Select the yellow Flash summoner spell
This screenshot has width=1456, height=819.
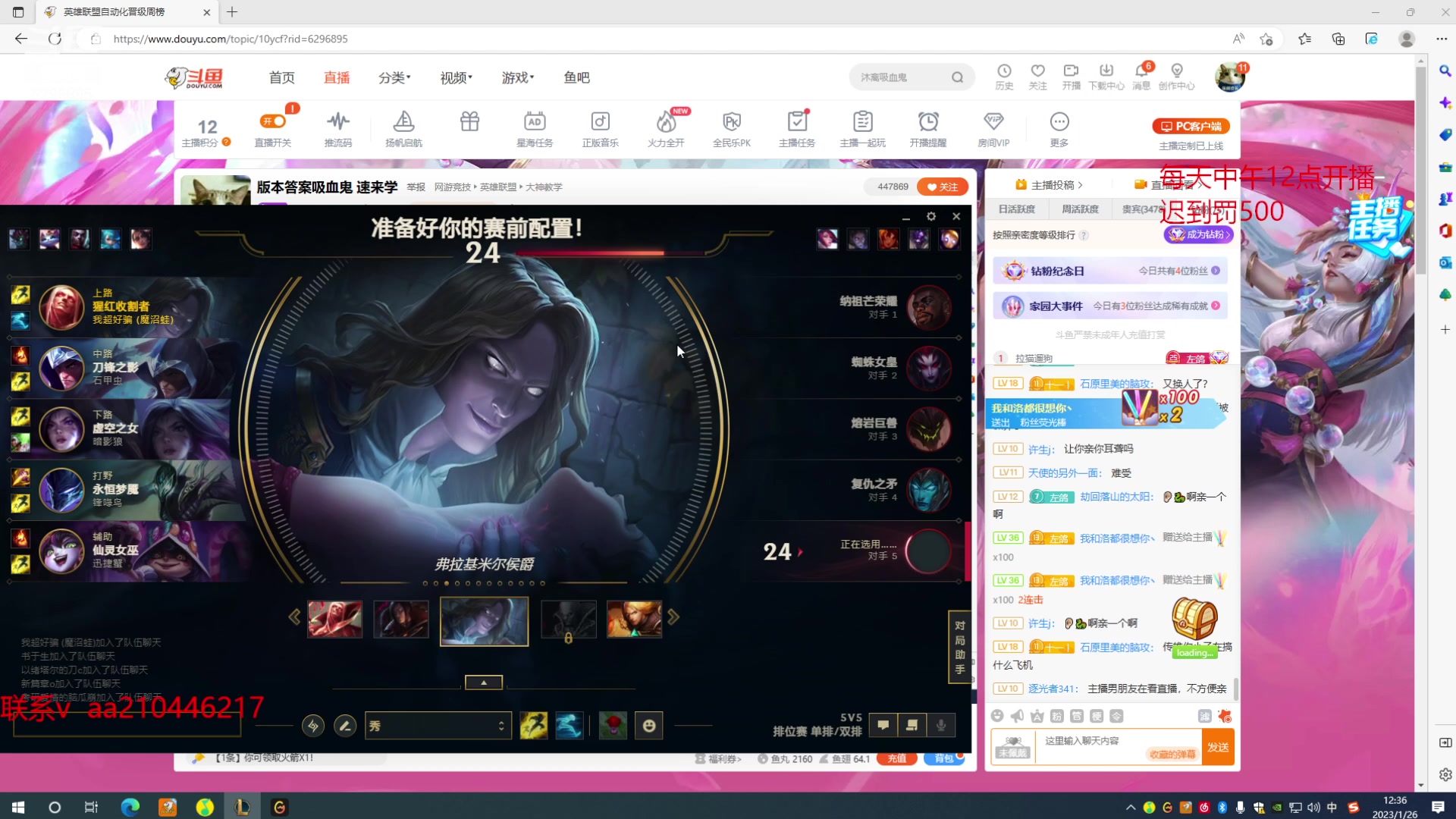(x=533, y=726)
